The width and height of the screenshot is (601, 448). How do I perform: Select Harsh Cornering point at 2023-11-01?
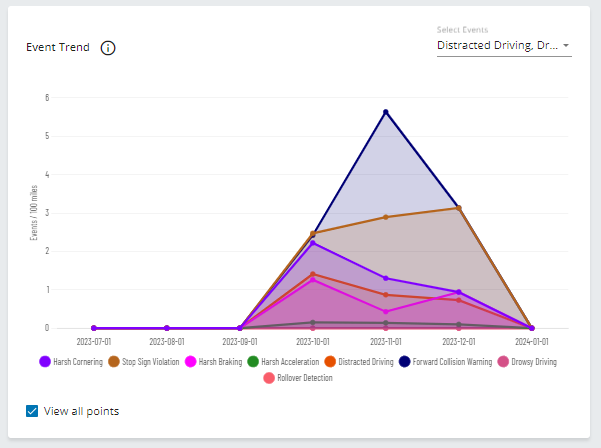click(x=386, y=278)
